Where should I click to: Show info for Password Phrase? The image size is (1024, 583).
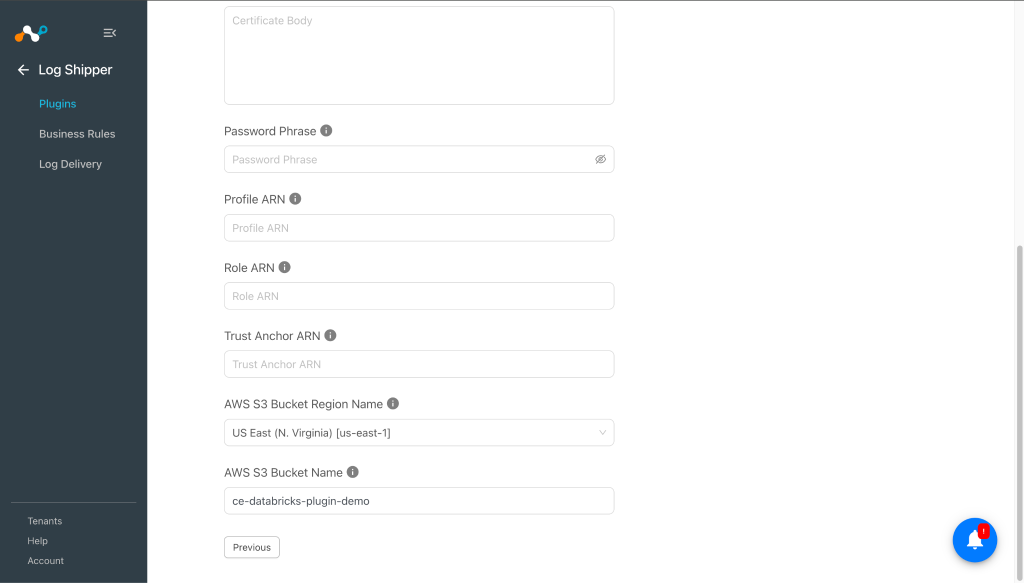pos(326,131)
